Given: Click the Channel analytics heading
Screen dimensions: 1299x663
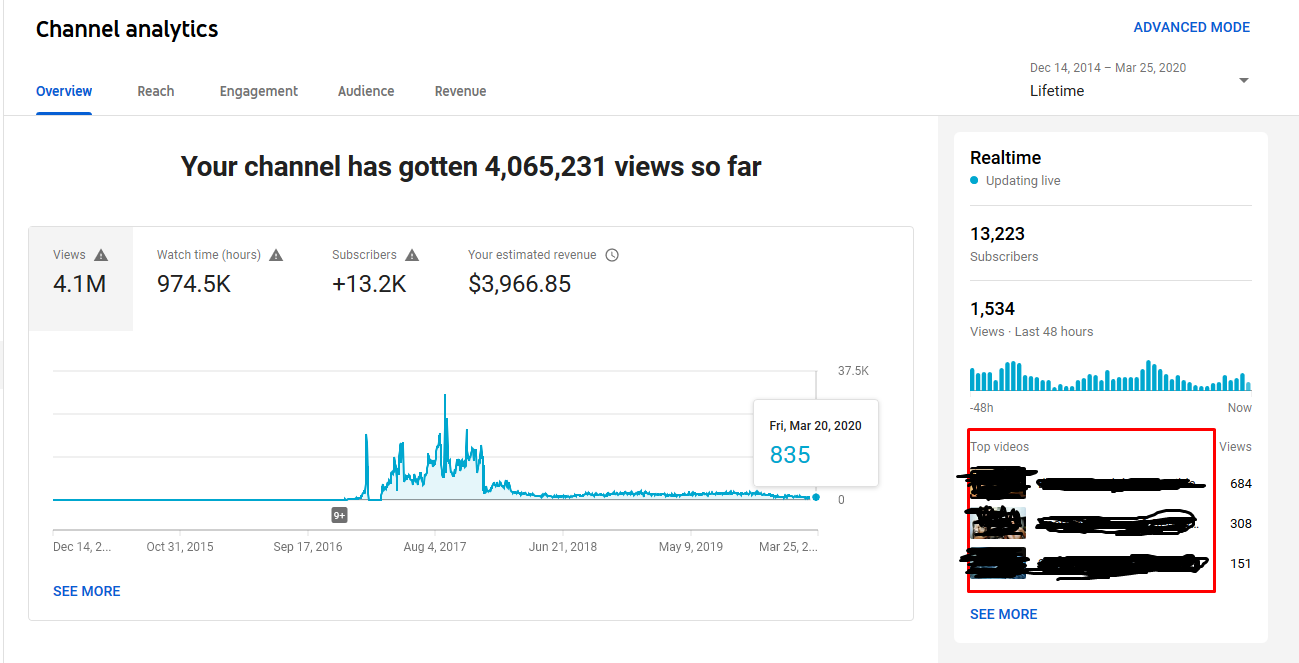Looking at the screenshot, I should coord(127,29).
